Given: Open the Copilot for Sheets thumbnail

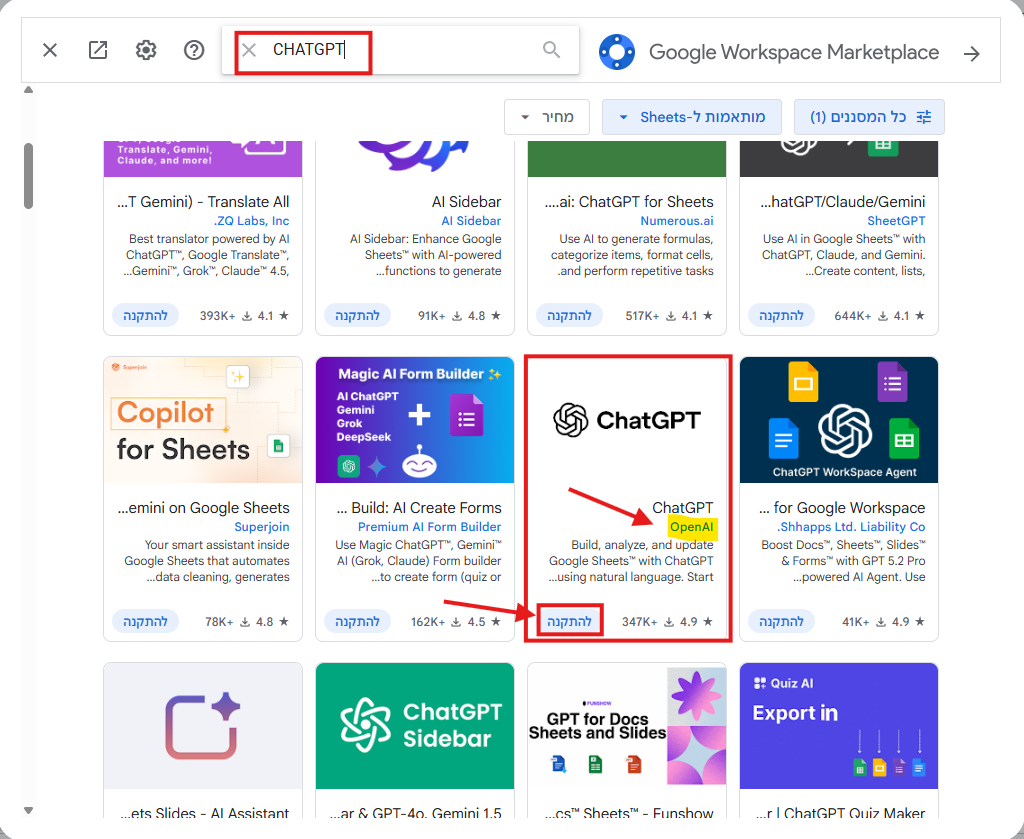Looking at the screenshot, I should (203, 420).
